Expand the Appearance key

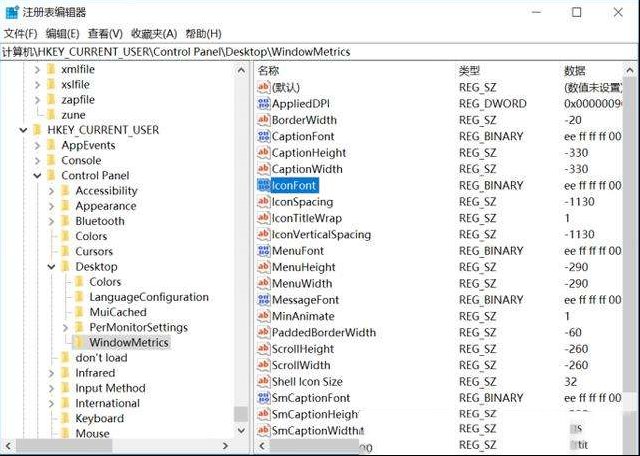point(51,206)
